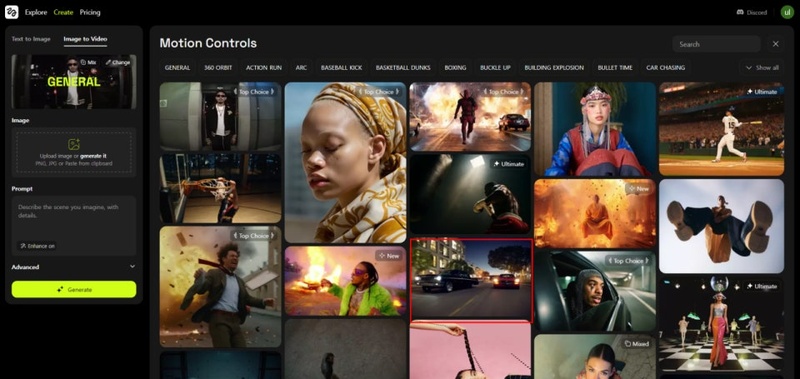Select the BUCKLE UP motion filter
The width and height of the screenshot is (800, 379).
coord(495,67)
